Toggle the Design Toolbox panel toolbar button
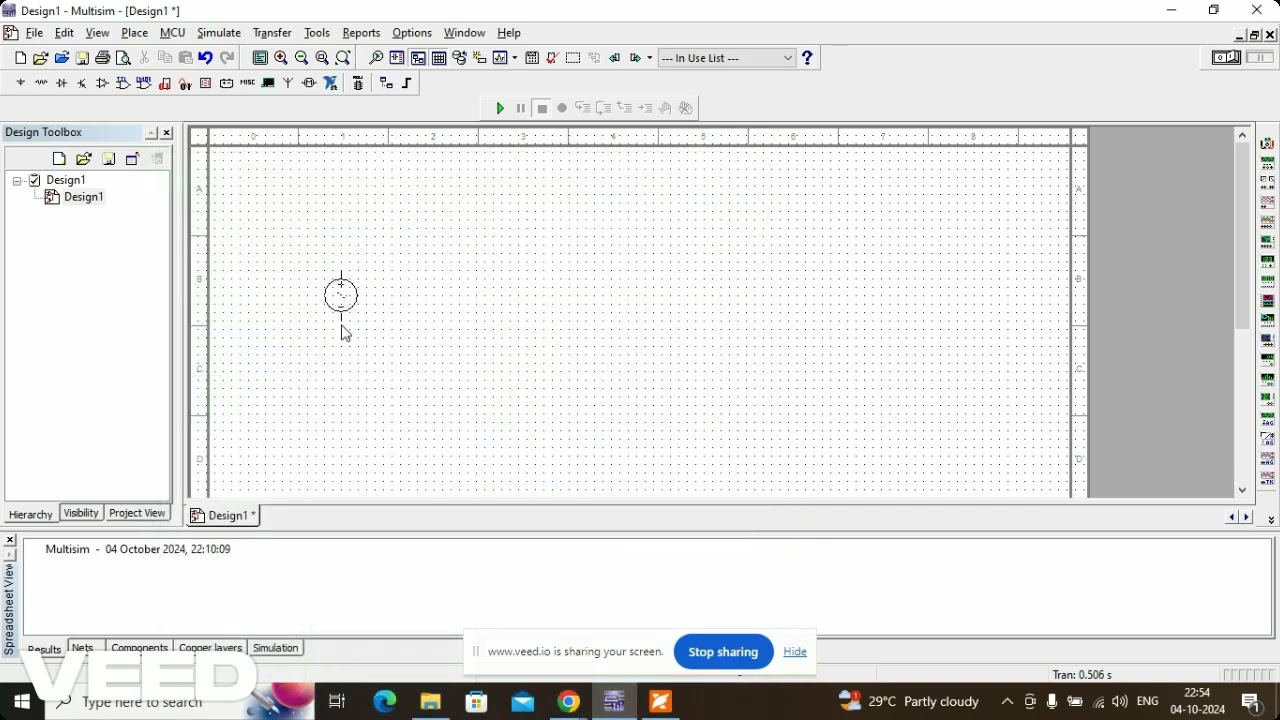1280x720 pixels. [418, 58]
